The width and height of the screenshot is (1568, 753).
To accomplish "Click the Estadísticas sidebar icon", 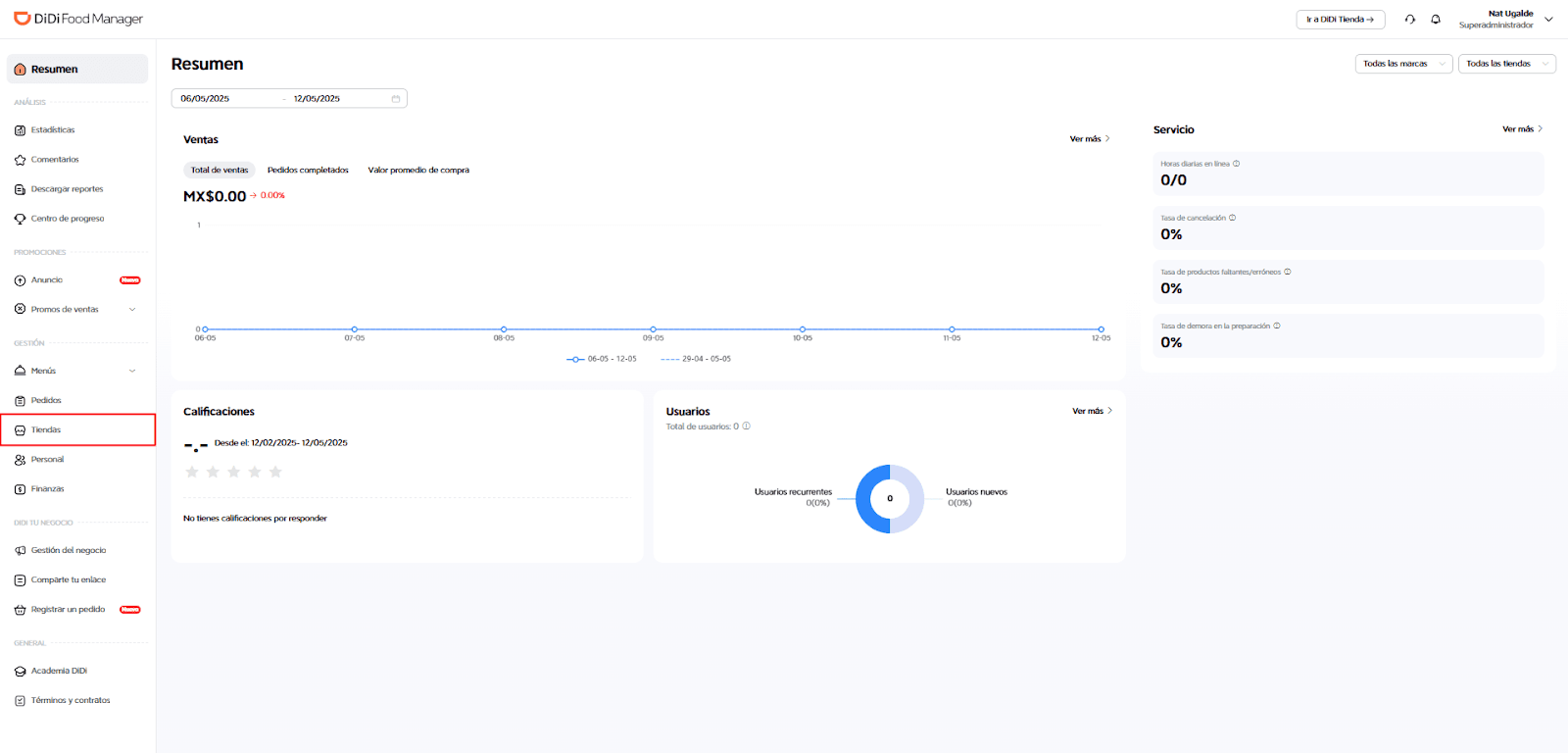I will (21, 130).
